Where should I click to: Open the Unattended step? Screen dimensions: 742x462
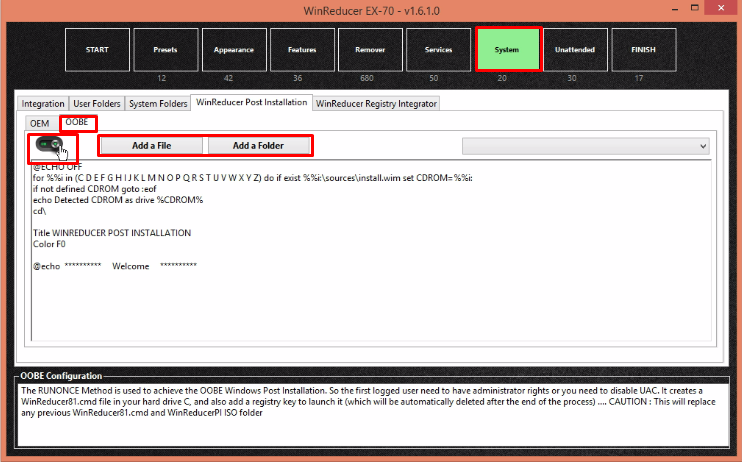click(575, 50)
